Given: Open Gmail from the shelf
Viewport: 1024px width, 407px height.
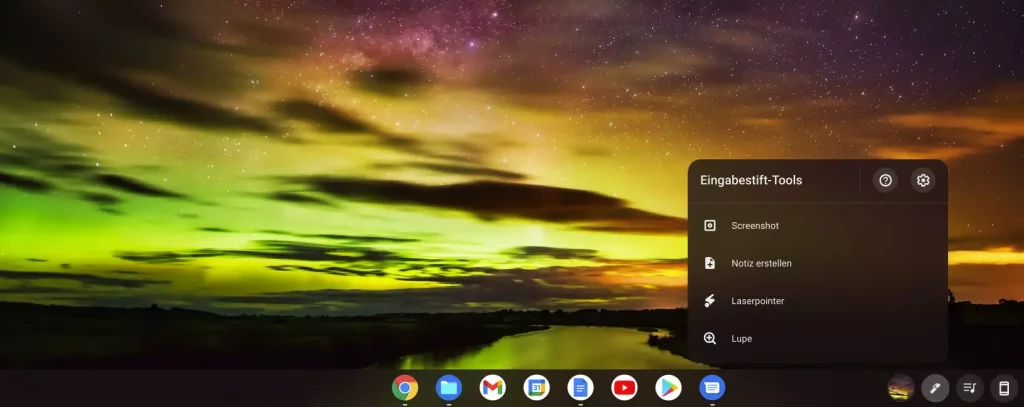Looking at the screenshot, I should (492, 388).
